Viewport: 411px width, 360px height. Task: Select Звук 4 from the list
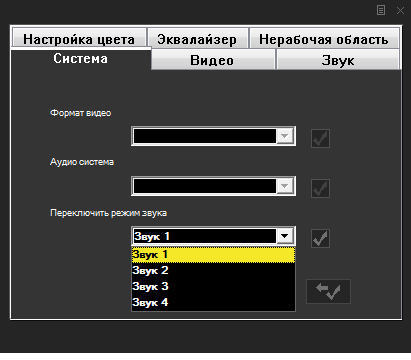[x=213, y=302]
